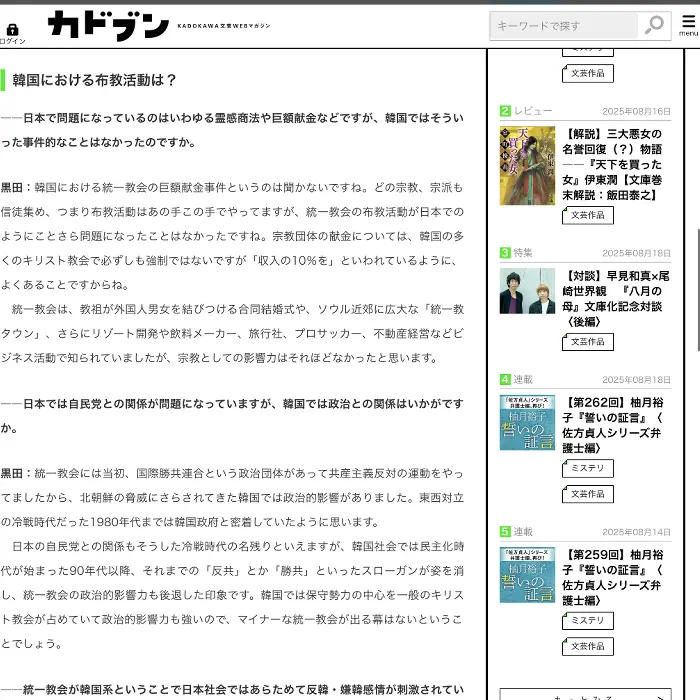This screenshot has width=700, height=700.
Task: Click 文芸作品 tag under 天下を買った女 review
Action: 588,215
